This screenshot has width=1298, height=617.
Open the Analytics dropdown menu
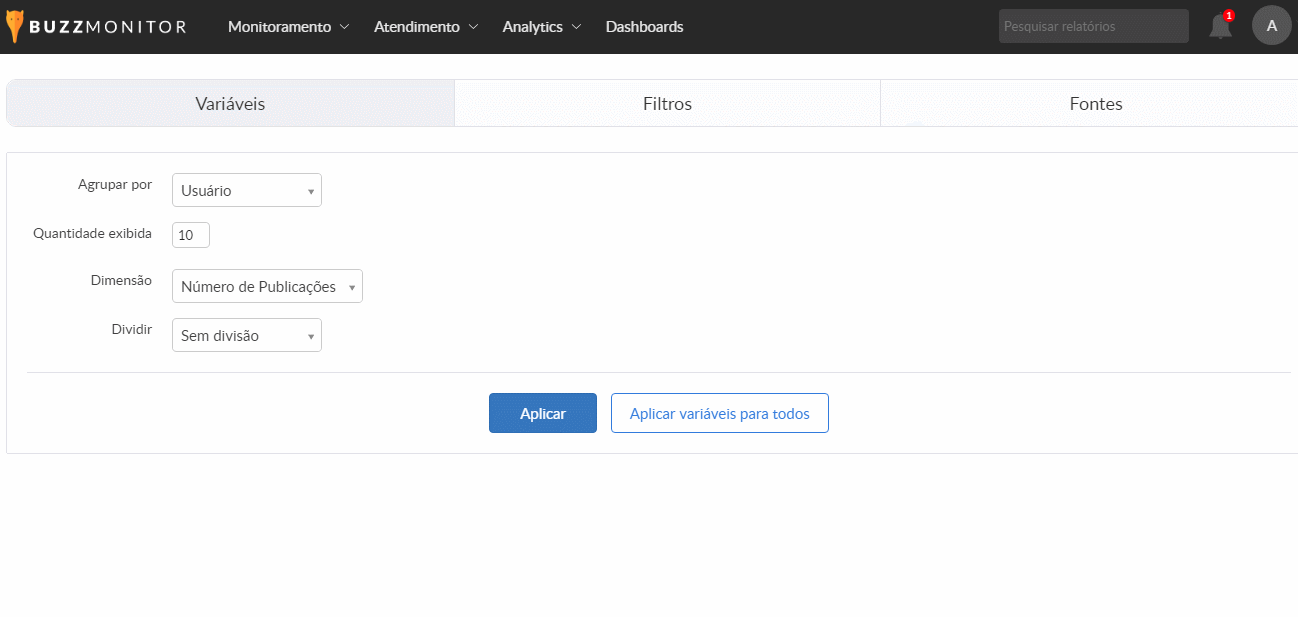point(541,27)
